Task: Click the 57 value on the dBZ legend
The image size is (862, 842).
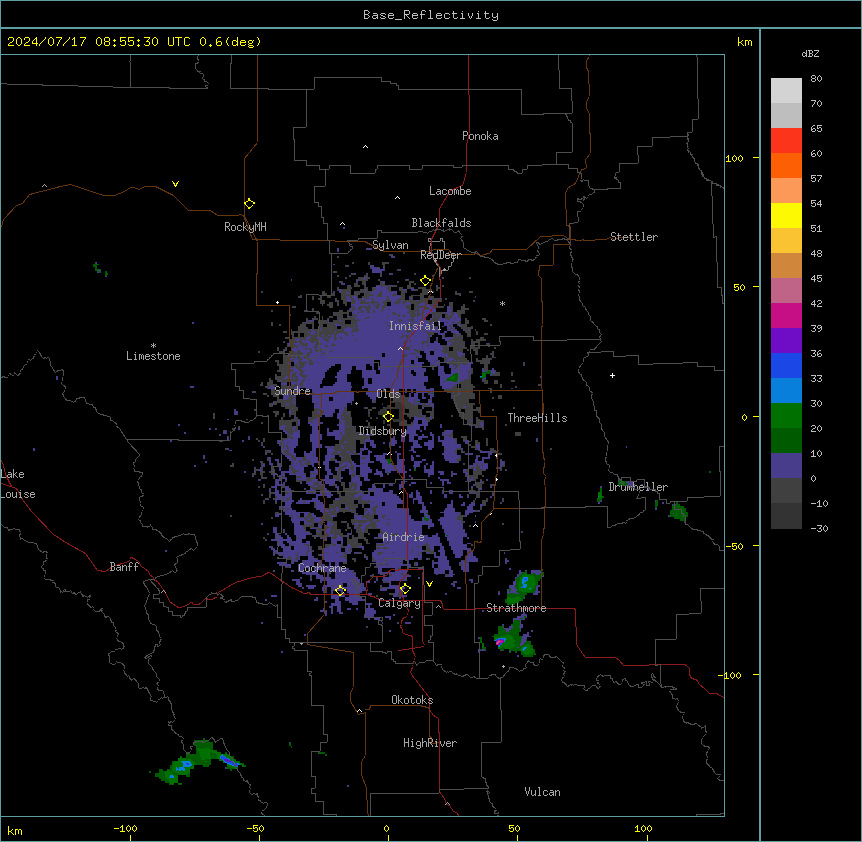Action: [x=816, y=179]
